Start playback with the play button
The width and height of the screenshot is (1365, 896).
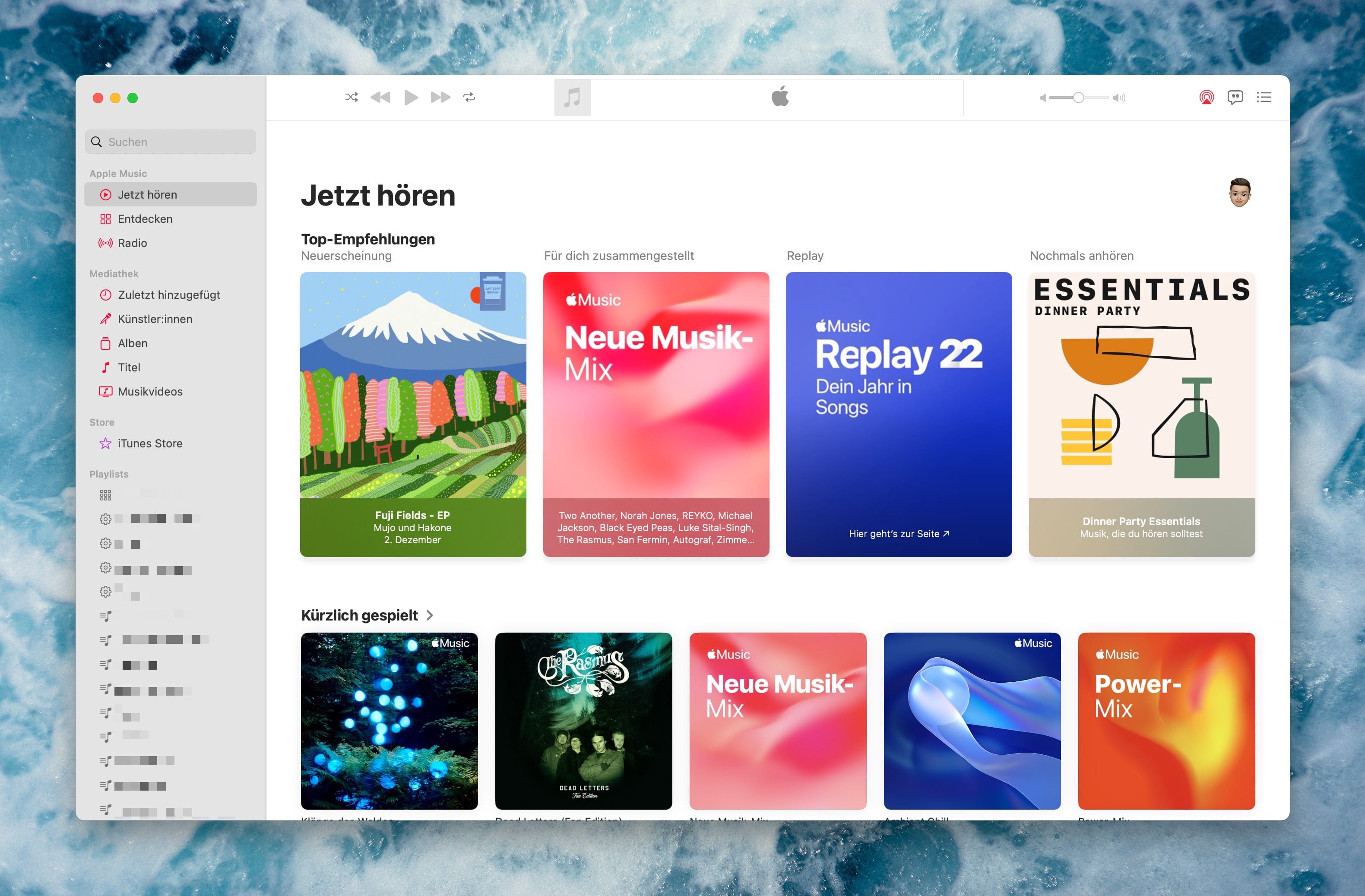(411, 97)
